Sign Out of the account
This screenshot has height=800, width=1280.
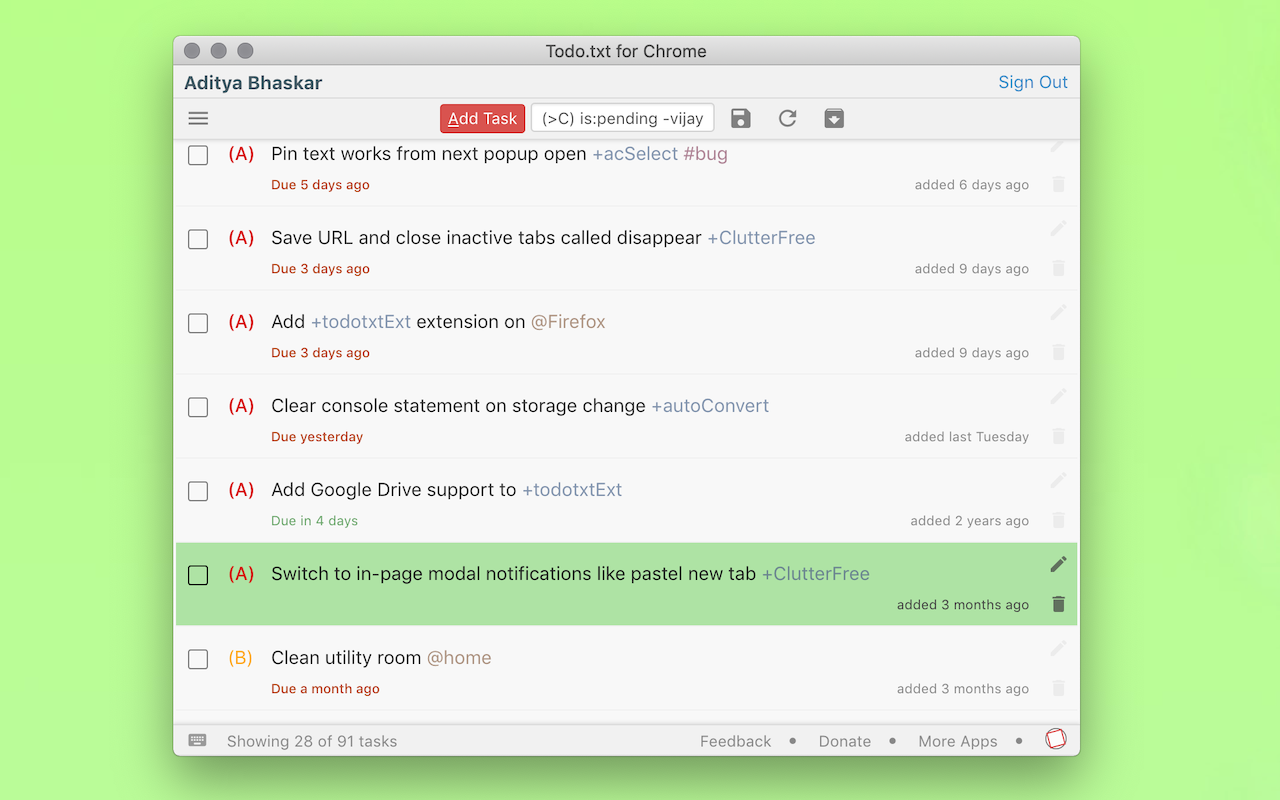coord(1033,82)
